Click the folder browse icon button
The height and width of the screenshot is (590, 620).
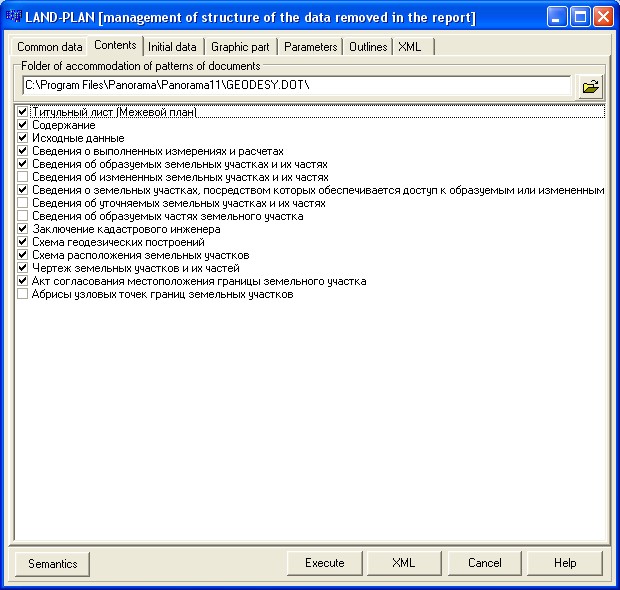591,86
